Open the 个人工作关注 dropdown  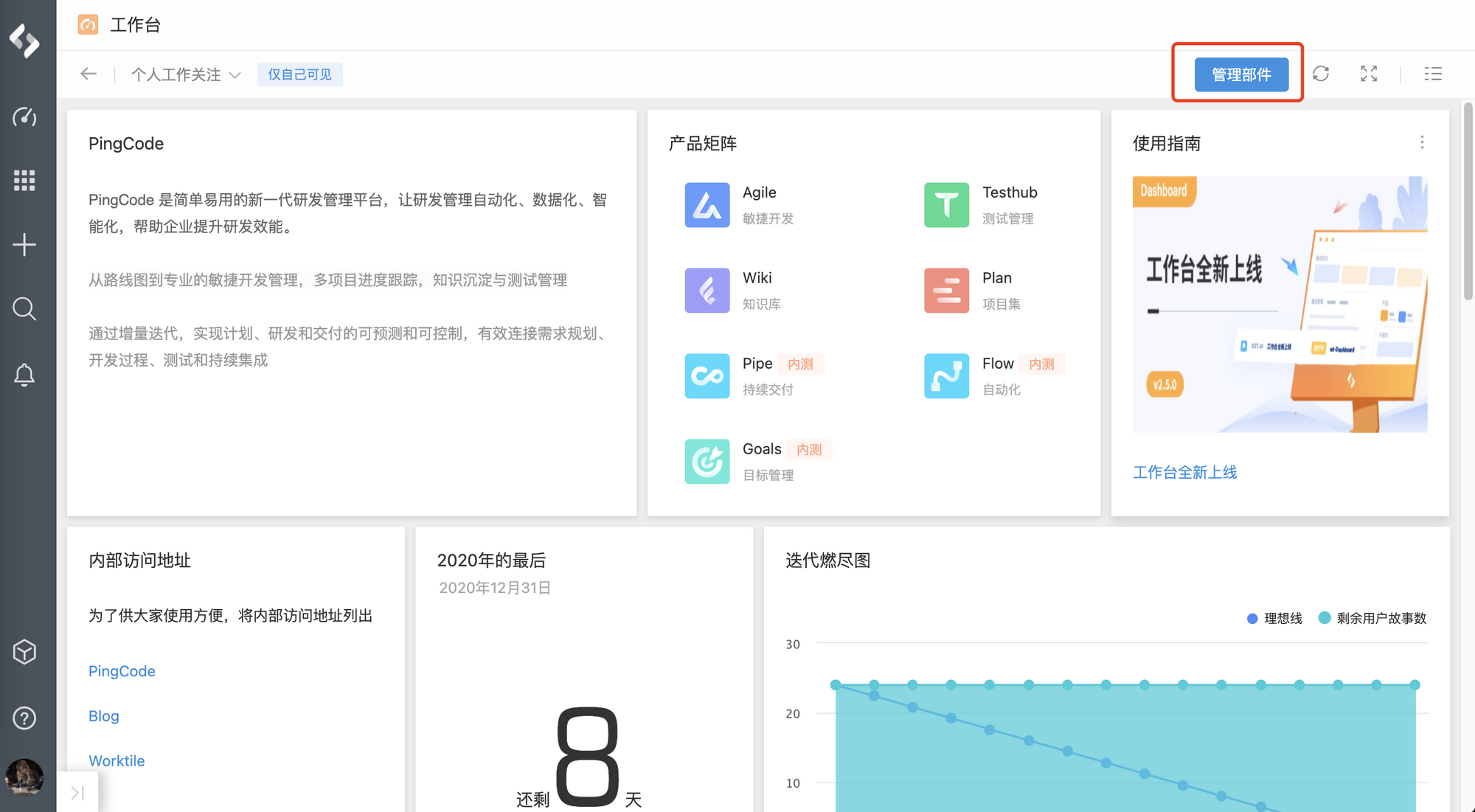[186, 74]
